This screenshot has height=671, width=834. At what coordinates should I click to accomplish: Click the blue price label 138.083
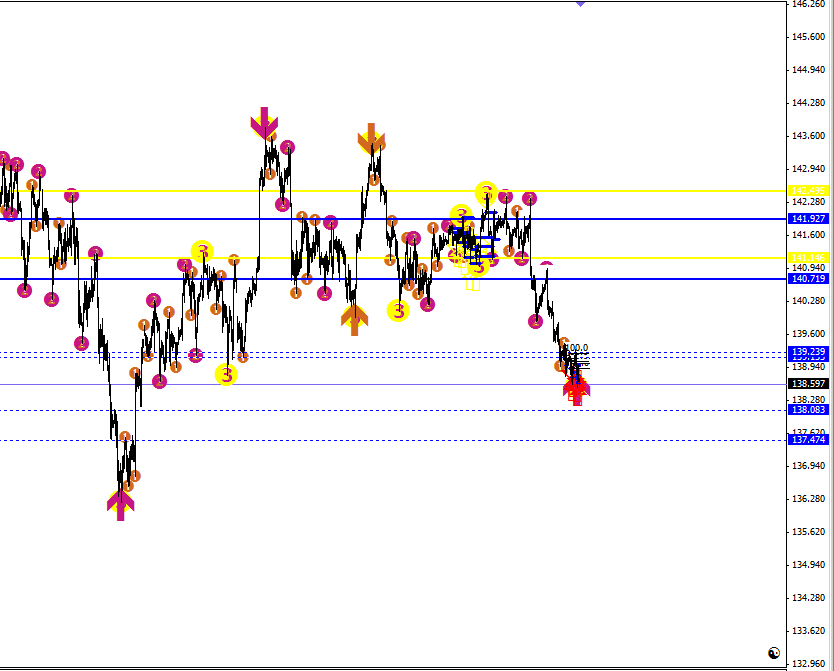point(808,409)
